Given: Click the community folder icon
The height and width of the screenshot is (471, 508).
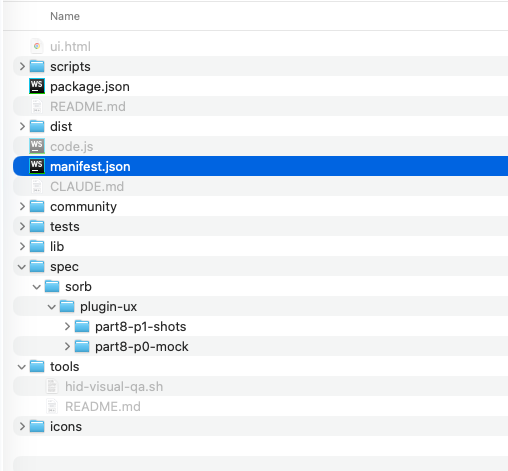Looking at the screenshot, I should 37,206.
